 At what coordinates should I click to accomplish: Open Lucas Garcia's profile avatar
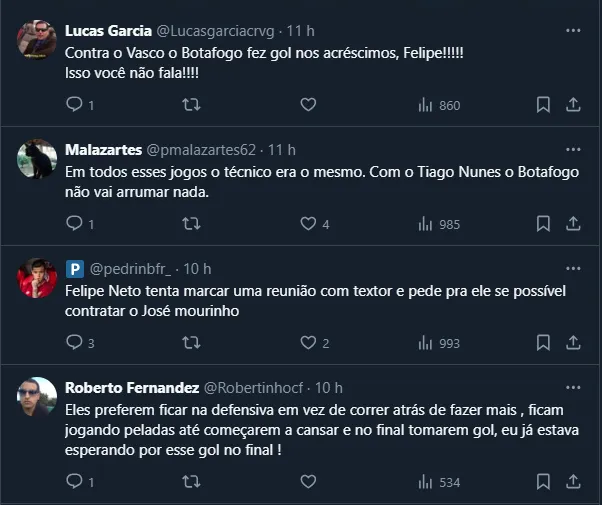(x=37, y=40)
